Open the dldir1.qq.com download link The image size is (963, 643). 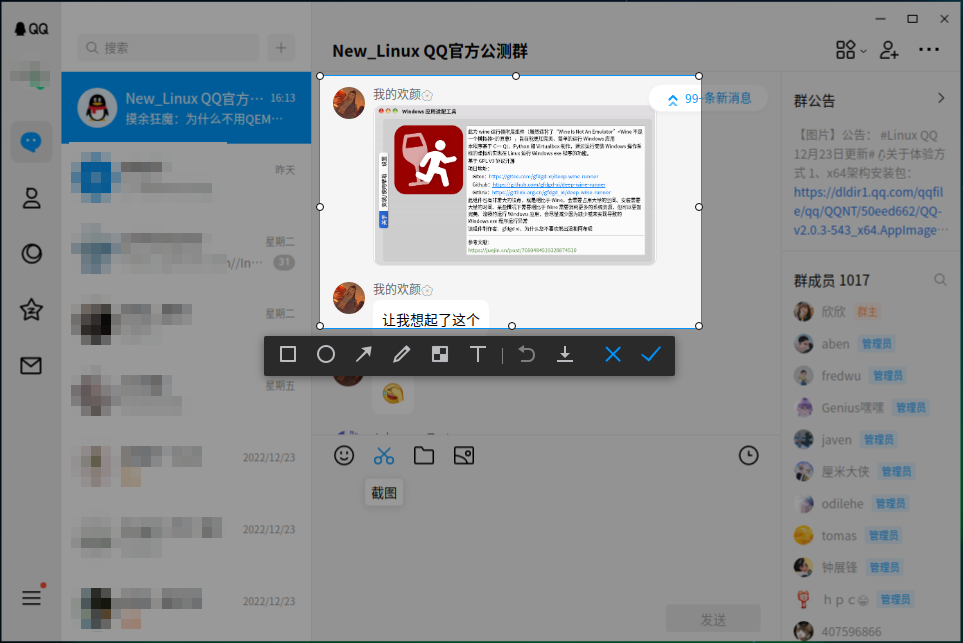pos(868,211)
